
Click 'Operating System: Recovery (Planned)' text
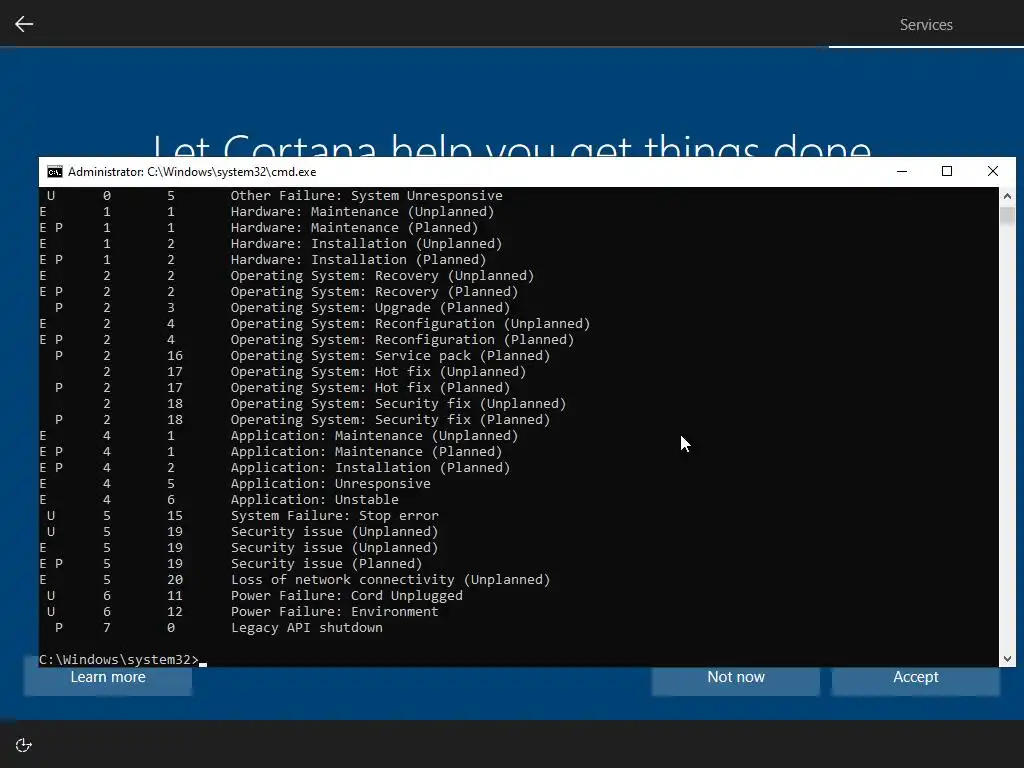(x=374, y=291)
